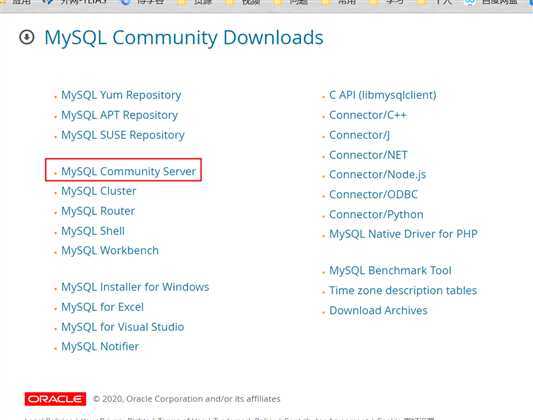
Task: Click the download circle icon beside the heading
Action: click(27, 37)
